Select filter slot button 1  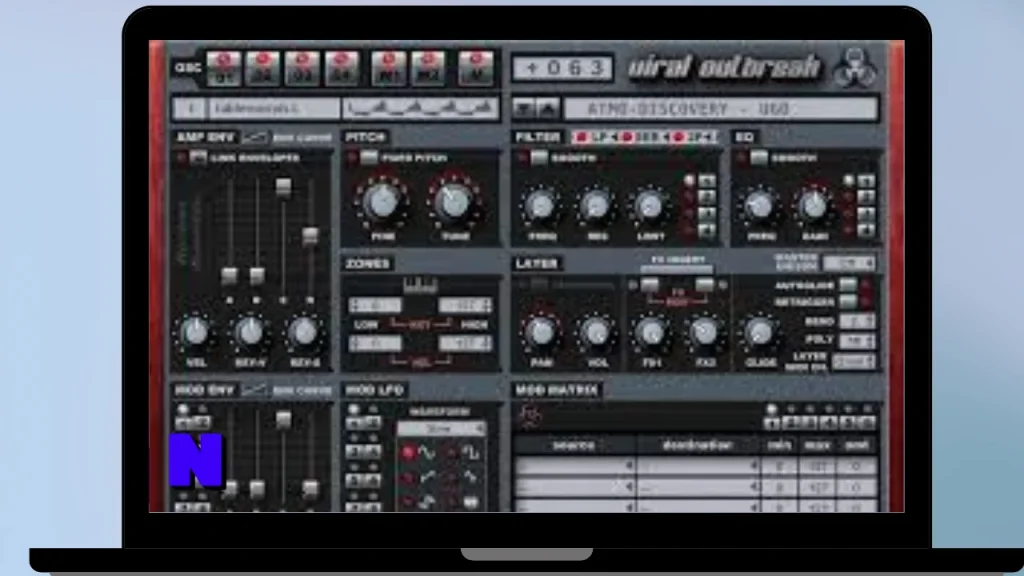pos(707,181)
